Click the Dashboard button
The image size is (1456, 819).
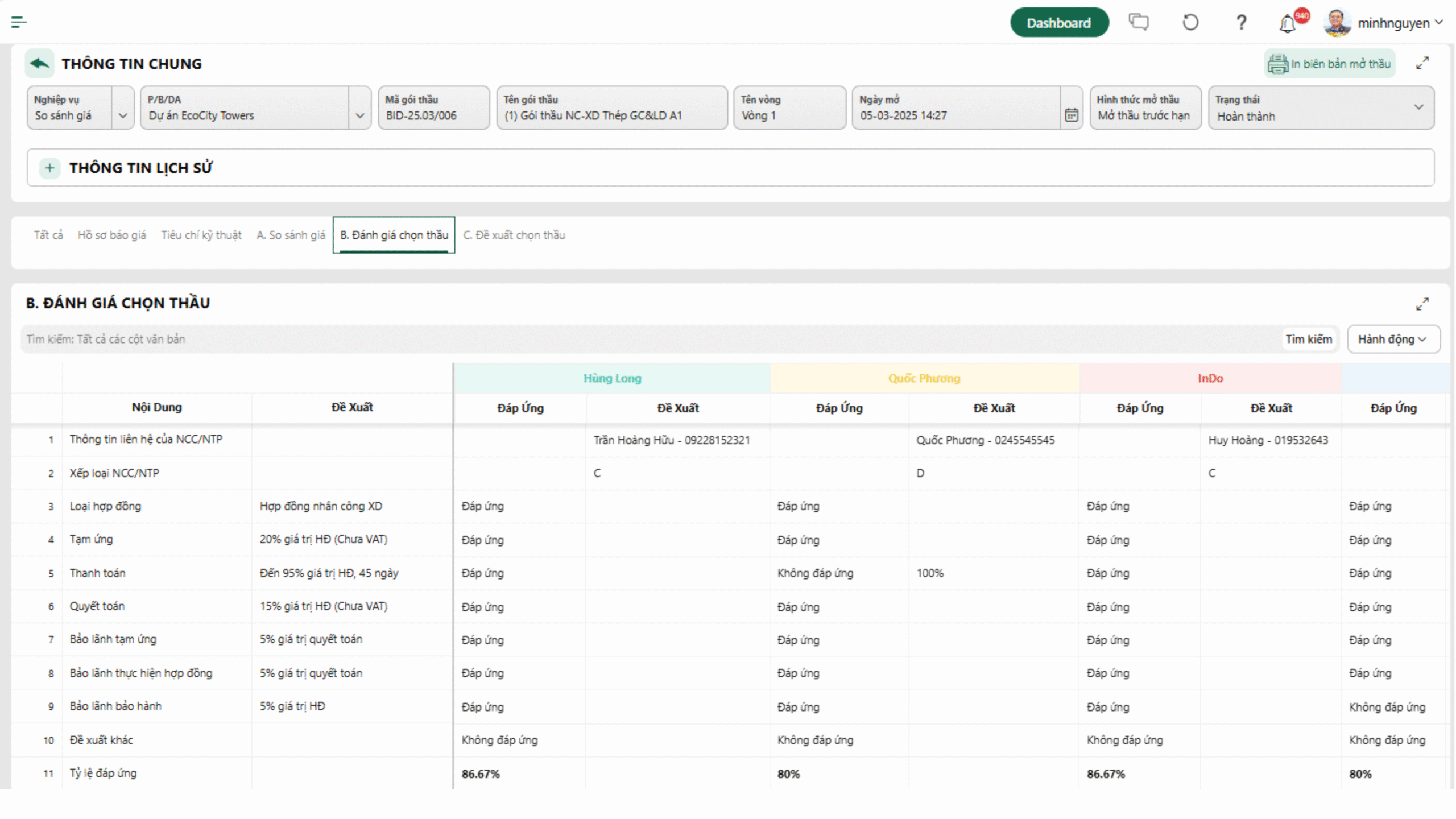(1058, 23)
